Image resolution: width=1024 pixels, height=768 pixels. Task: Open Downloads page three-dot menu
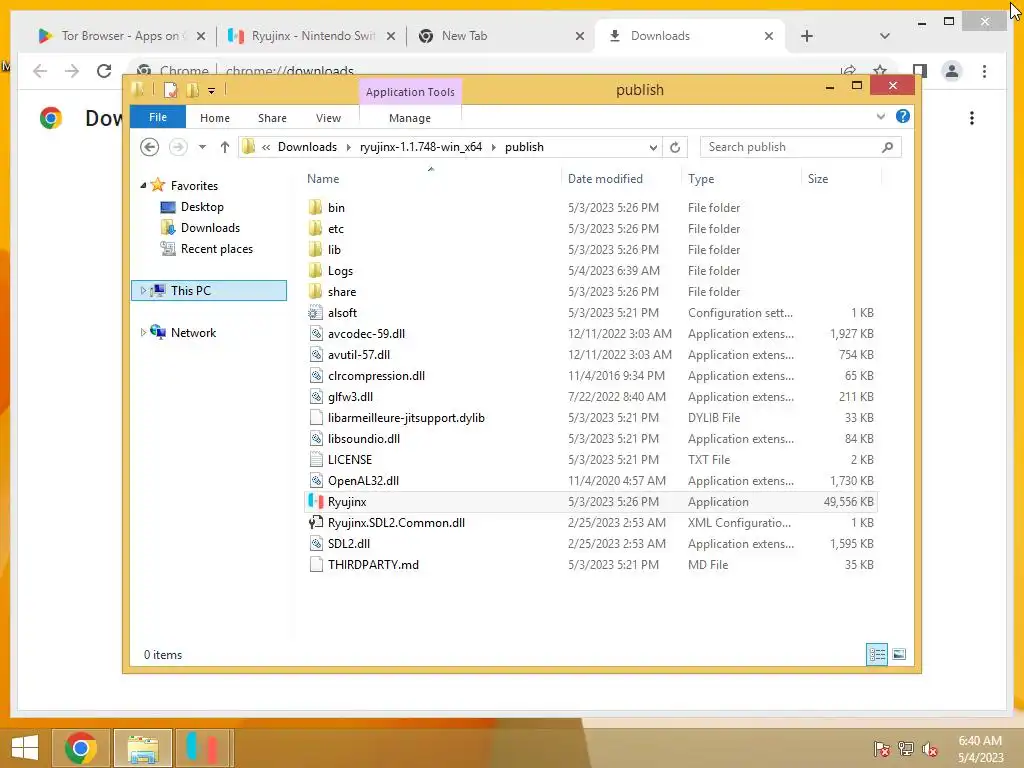pos(972,118)
